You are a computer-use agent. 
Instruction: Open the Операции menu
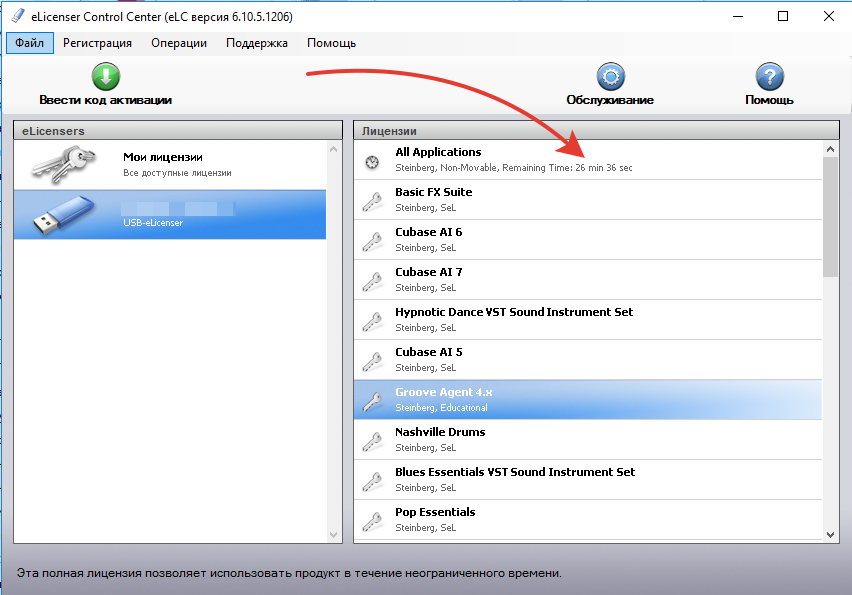tap(179, 43)
